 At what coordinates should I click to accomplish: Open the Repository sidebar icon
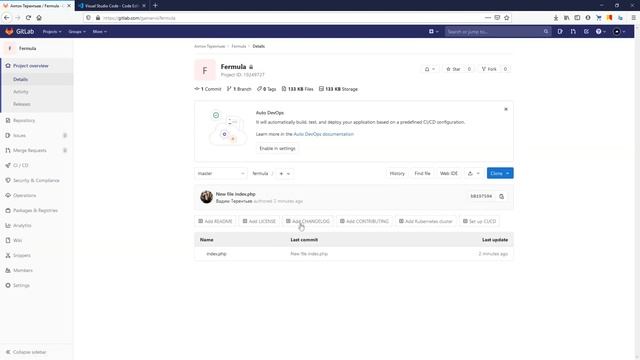point(8,120)
